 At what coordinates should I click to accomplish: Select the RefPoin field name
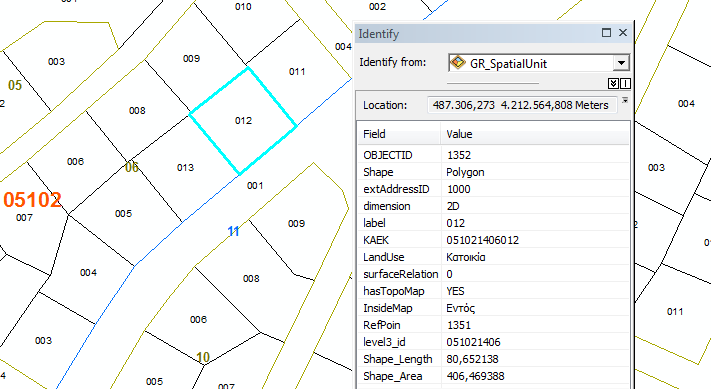[x=381, y=325]
